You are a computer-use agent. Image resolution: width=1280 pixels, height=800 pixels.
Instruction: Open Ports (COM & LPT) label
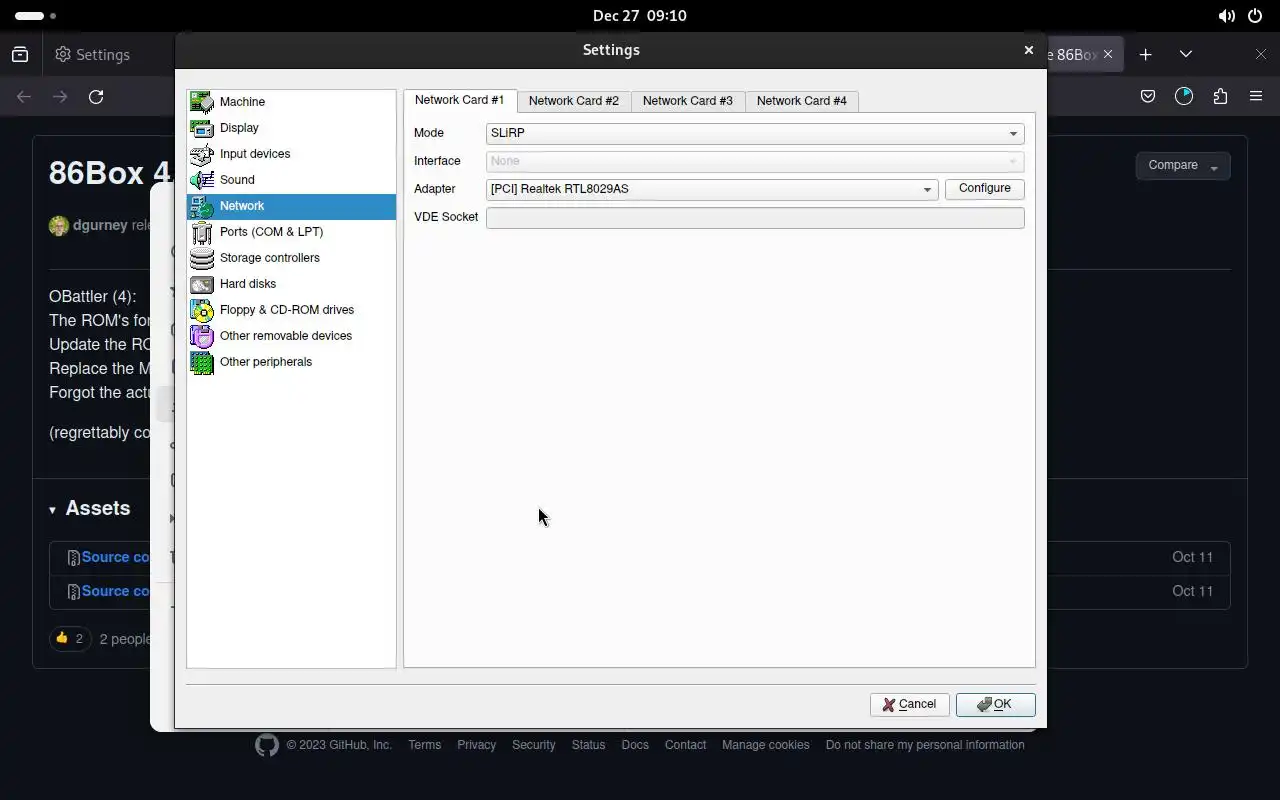click(271, 232)
